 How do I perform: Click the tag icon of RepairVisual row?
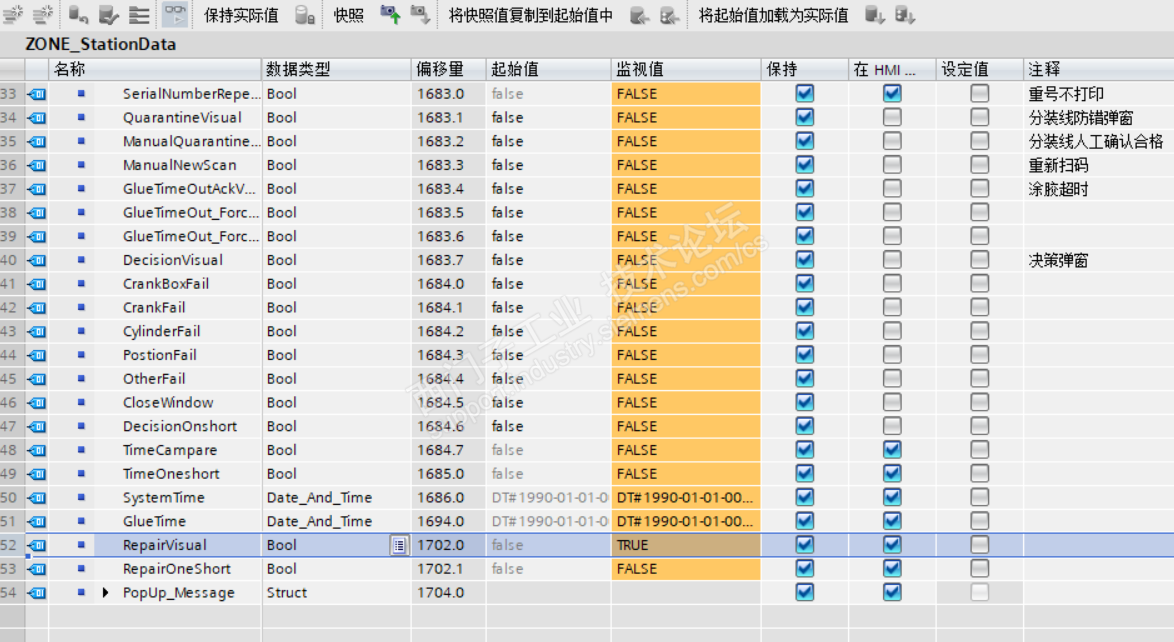[37, 545]
